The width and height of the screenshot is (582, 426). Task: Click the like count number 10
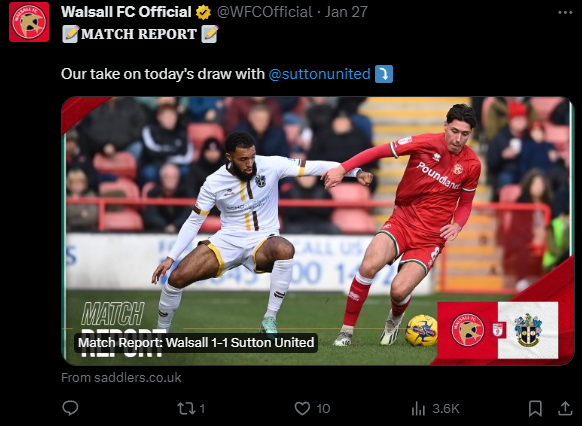coord(323,409)
